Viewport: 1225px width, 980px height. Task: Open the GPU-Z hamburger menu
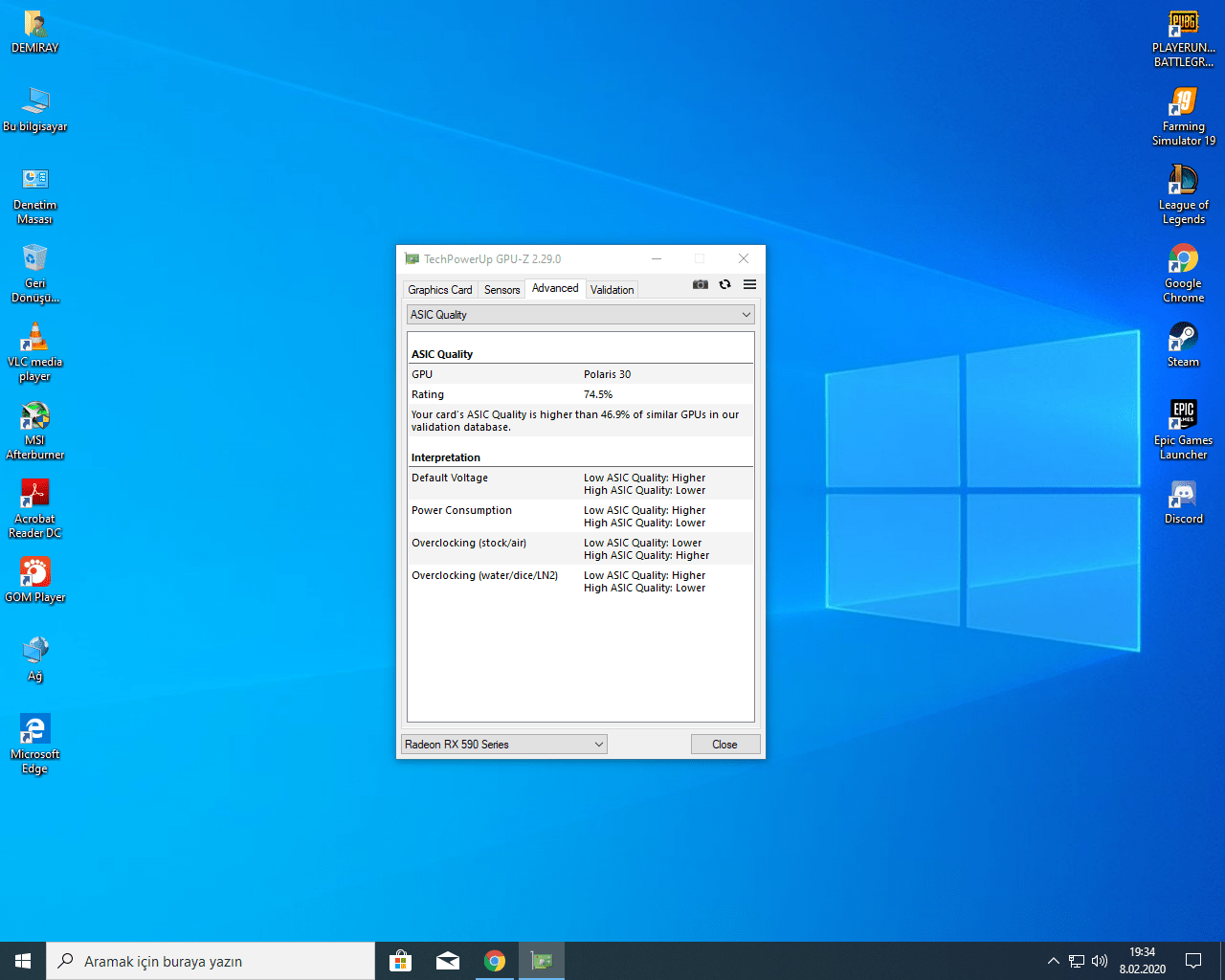[x=749, y=284]
